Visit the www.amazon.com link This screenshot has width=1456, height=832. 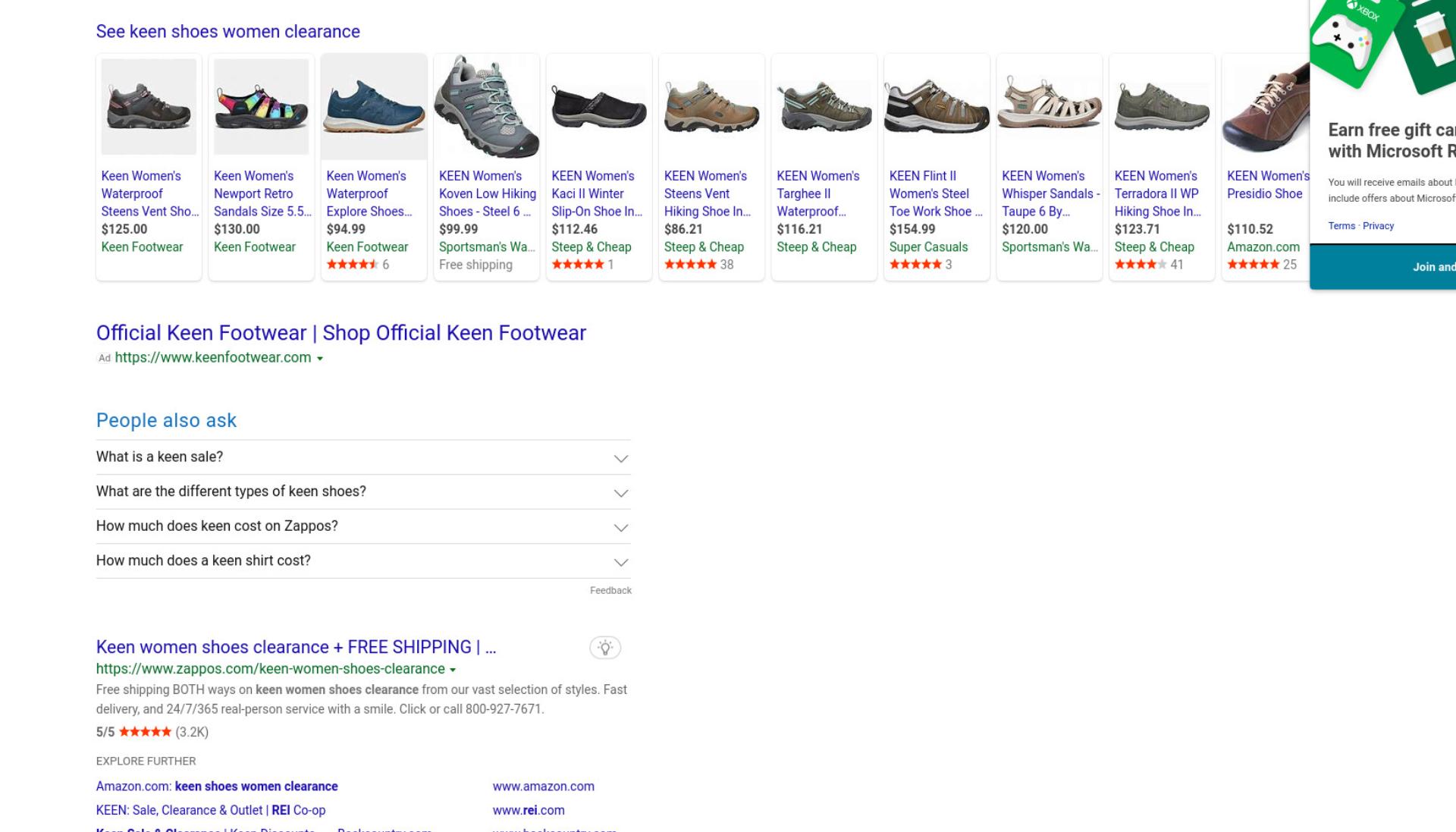click(543, 786)
